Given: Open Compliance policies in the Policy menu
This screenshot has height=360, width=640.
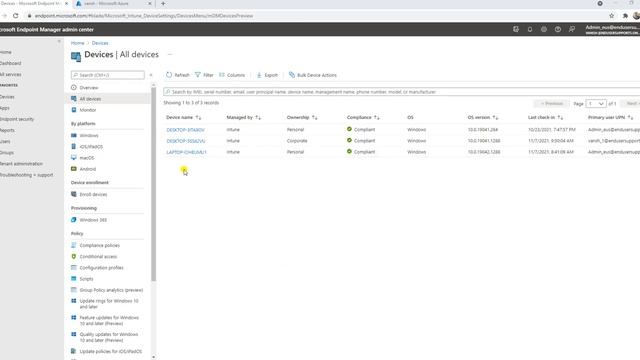Looking at the screenshot, I should pos(100,245).
